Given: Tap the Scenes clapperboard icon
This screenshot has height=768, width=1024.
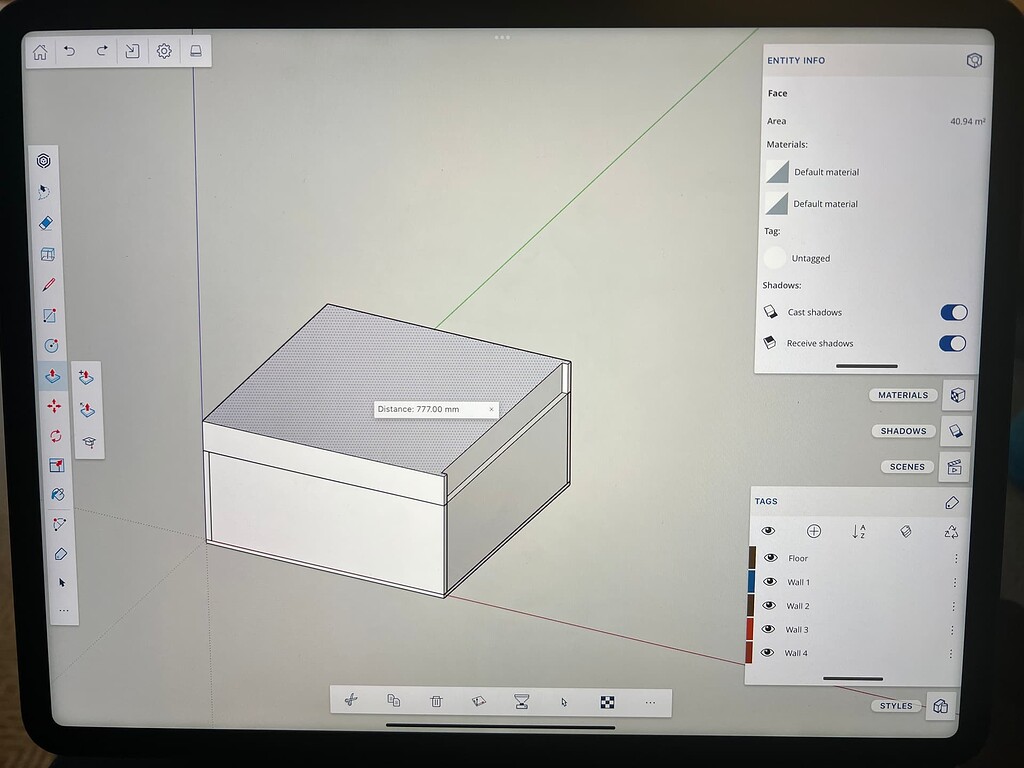Looking at the screenshot, I should coord(957,467).
